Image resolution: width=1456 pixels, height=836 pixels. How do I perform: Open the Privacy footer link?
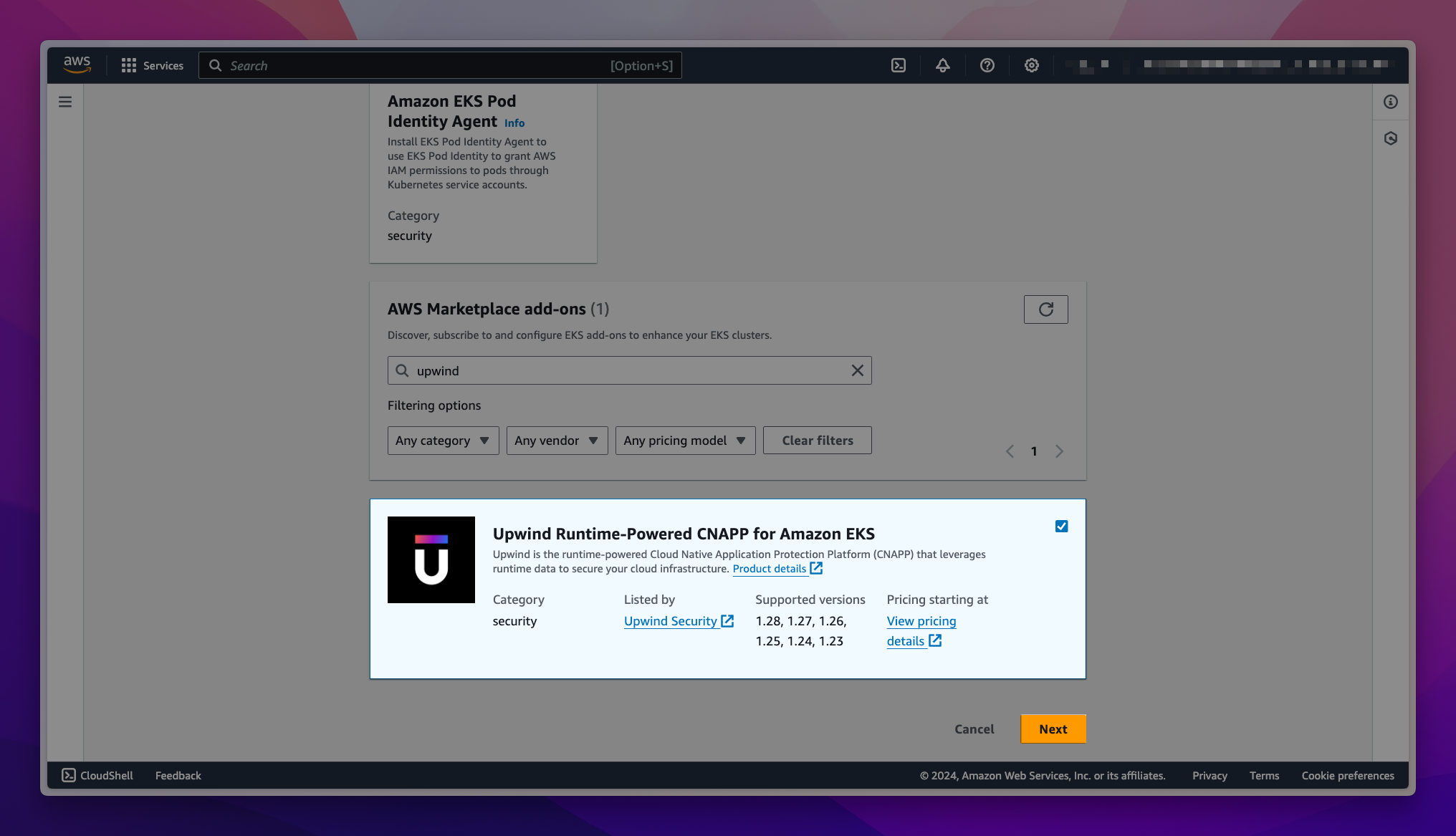tap(1210, 775)
